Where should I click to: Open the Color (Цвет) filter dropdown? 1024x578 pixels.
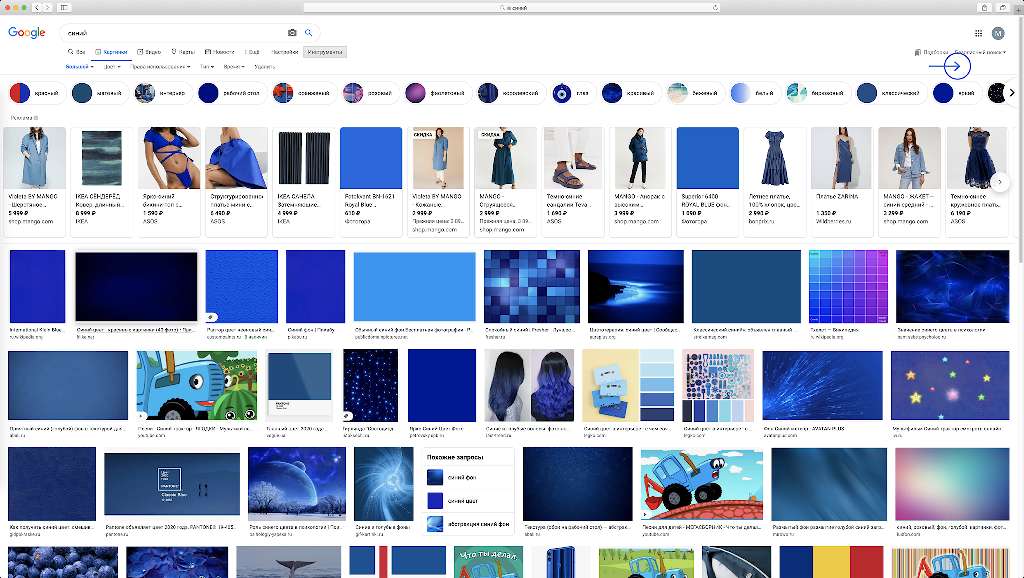pos(112,67)
